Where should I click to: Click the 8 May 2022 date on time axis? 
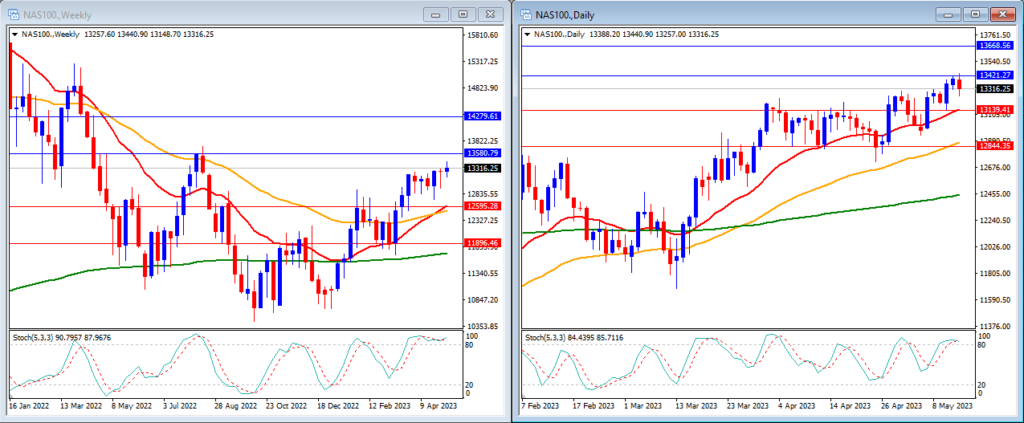(x=133, y=405)
